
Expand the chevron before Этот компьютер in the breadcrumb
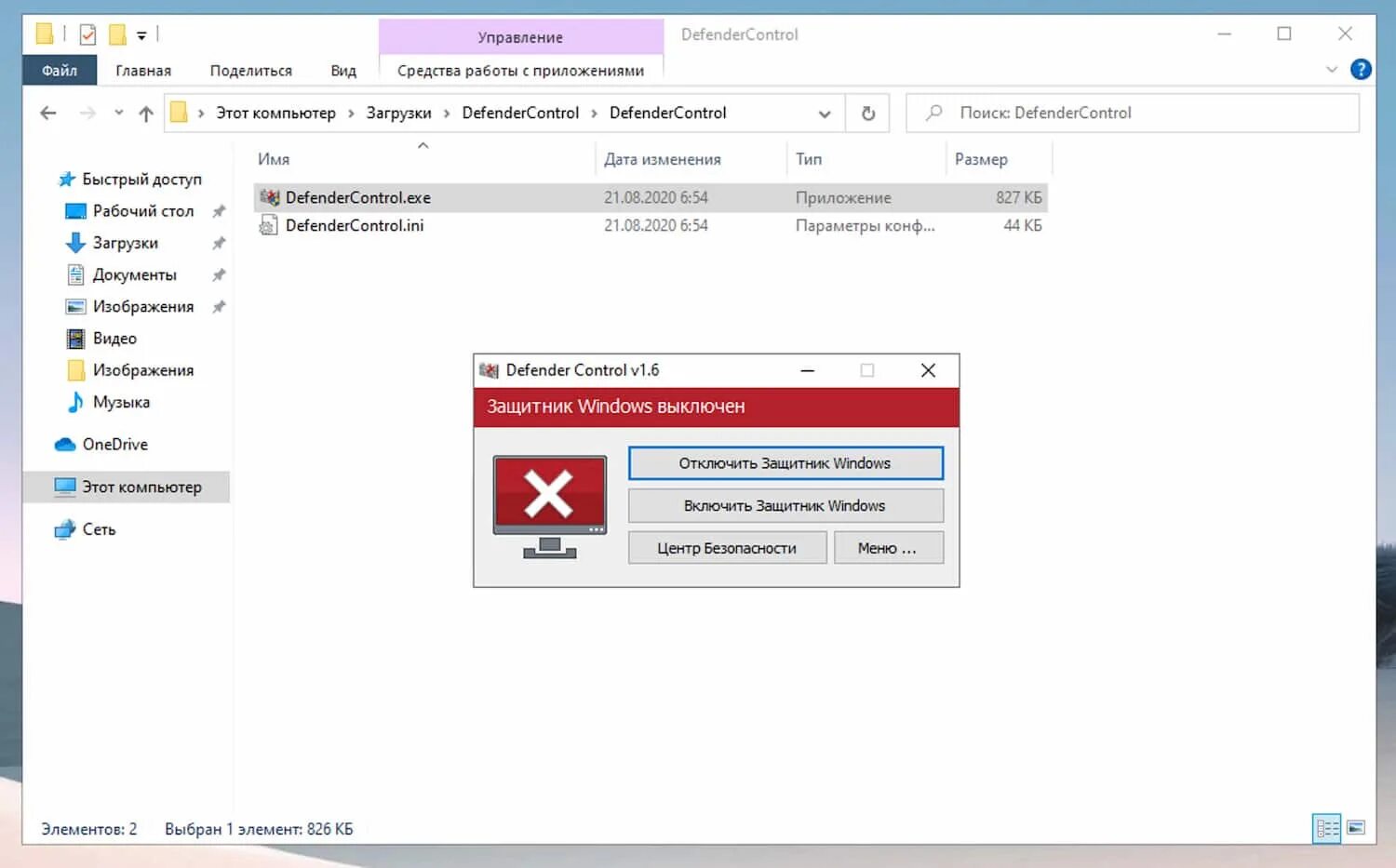pyautogui.click(x=201, y=114)
